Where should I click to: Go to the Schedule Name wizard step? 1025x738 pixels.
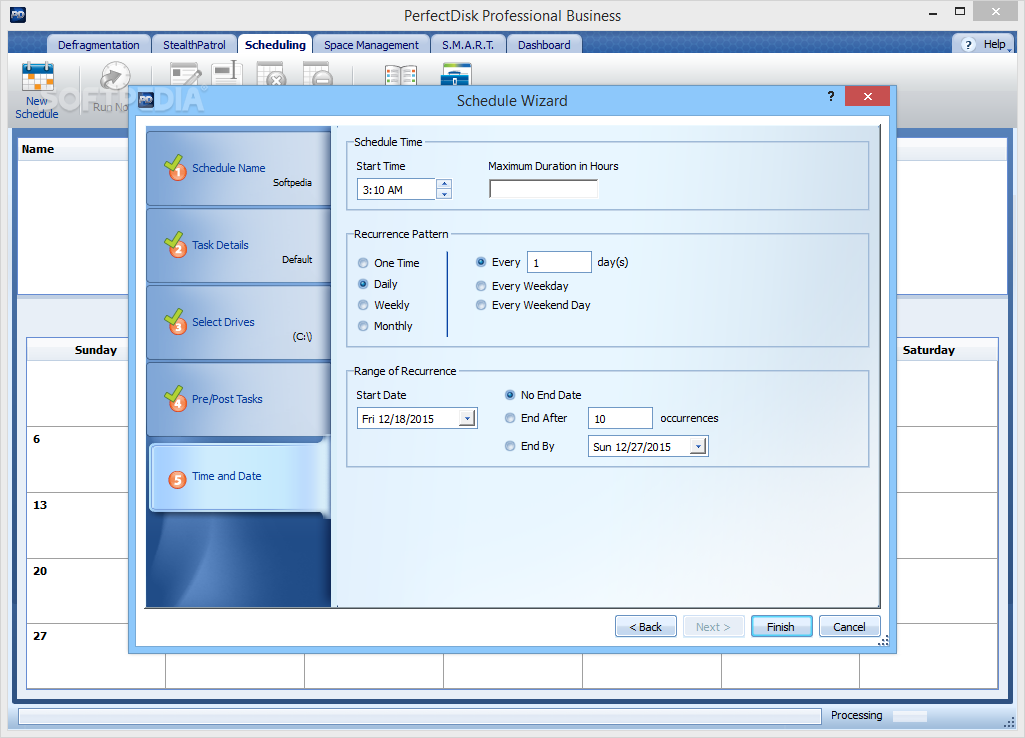pos(239,169)
